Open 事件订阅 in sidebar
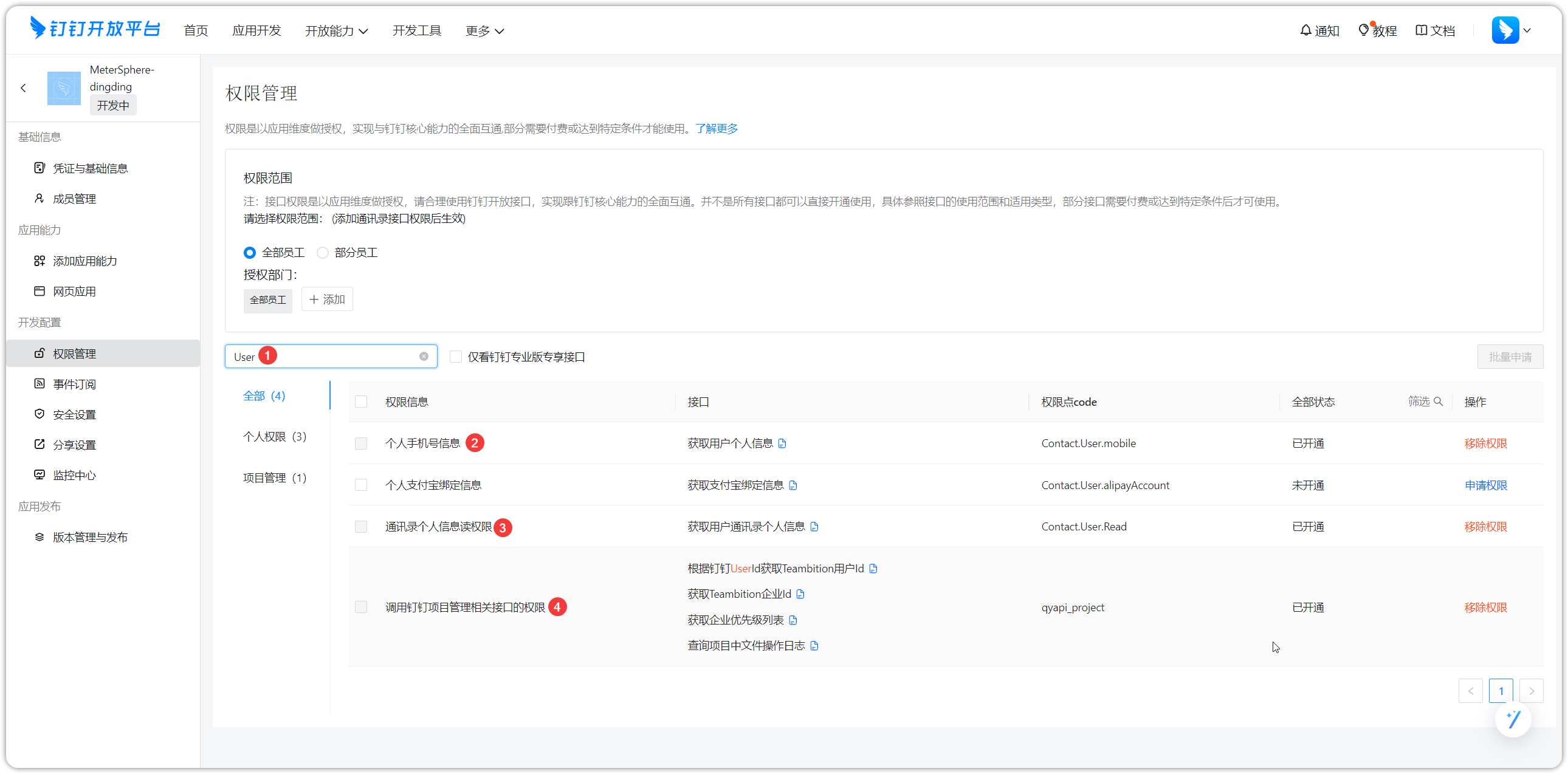This screenshot has height=774, width=1568. [74, 384]
